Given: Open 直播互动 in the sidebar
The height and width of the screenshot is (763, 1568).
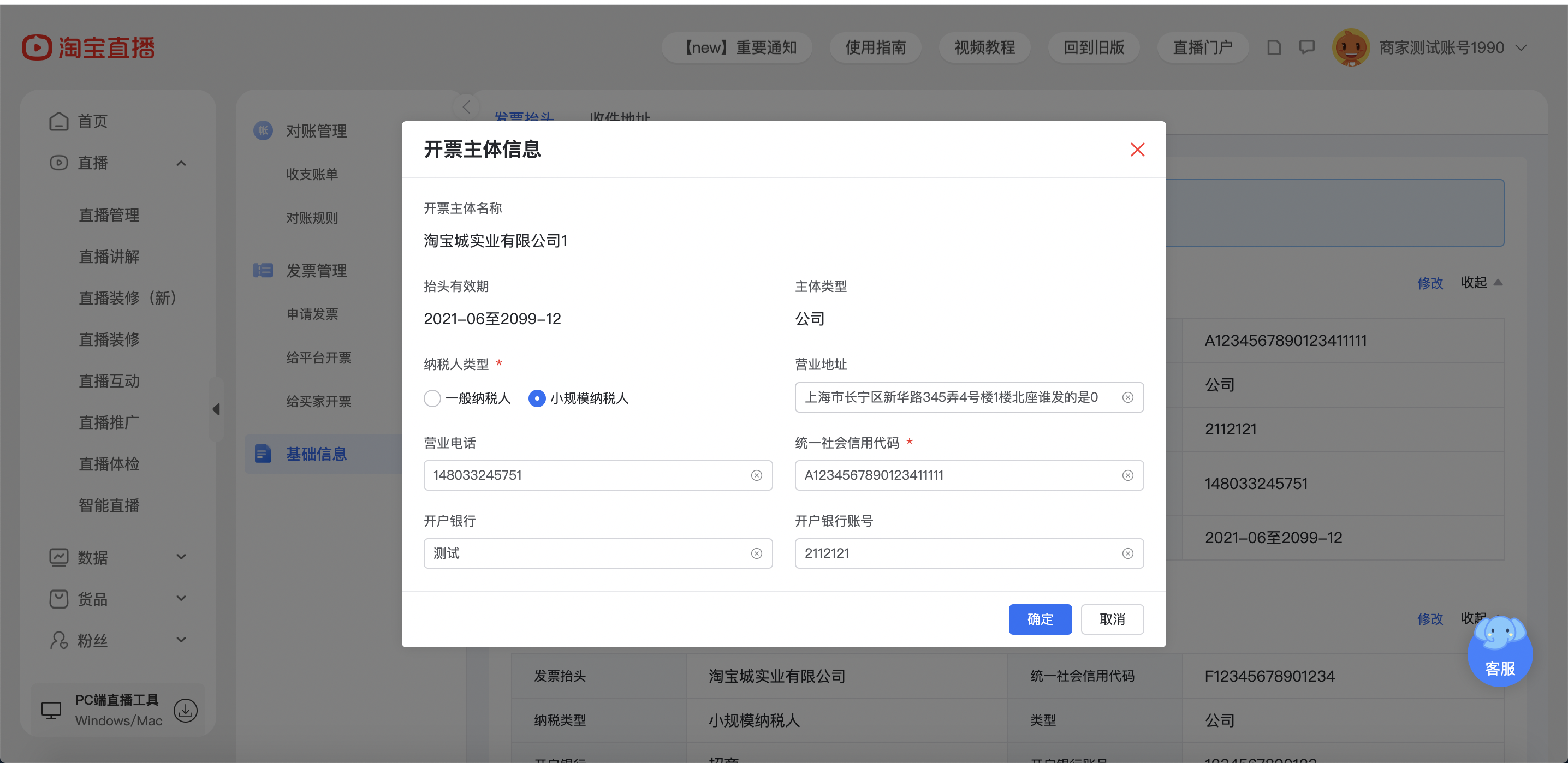Looking at the screenshot, I should pyautogui.click(x=109, y=381).
